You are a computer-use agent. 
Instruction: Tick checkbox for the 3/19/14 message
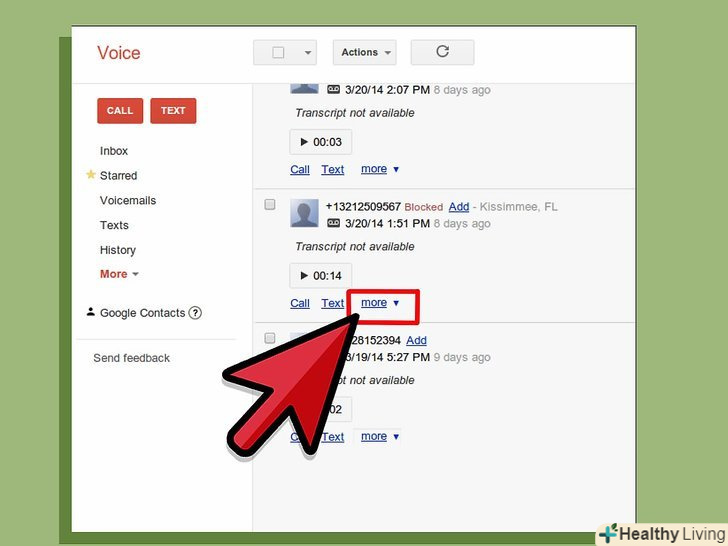[270, 338]
